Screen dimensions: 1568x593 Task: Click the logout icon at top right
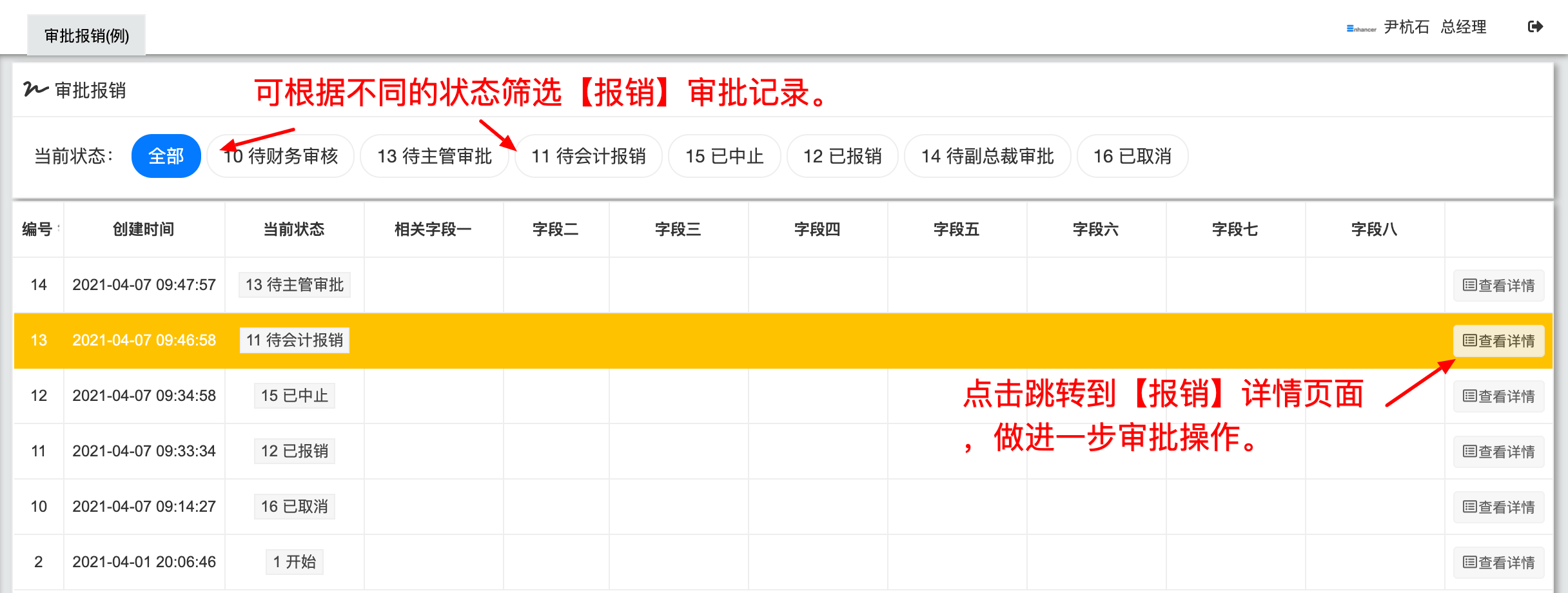point(1535,26)
